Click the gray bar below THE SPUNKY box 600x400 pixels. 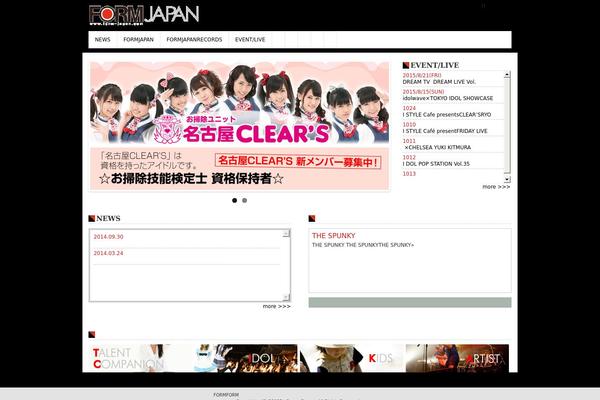click(x=410, y=302)
